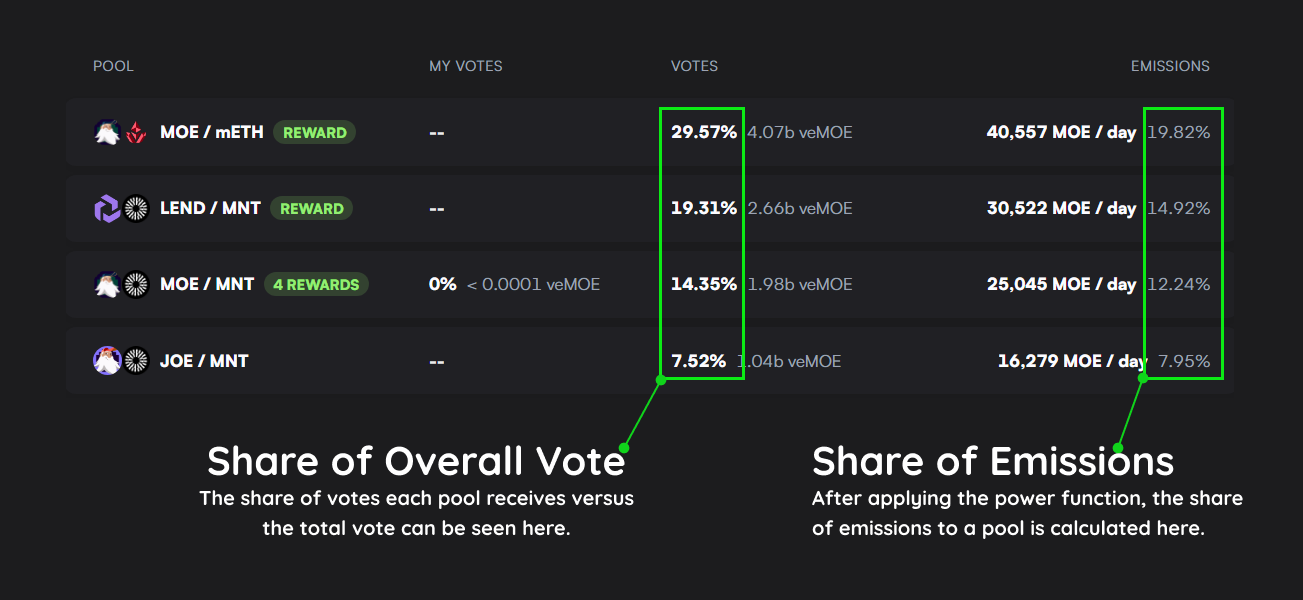The width and height of the screenshot is (1303, 600).
Task: Click the MOE token icon in MOE / MNT row
Action: pyautogui.click(x=107, y=284)
